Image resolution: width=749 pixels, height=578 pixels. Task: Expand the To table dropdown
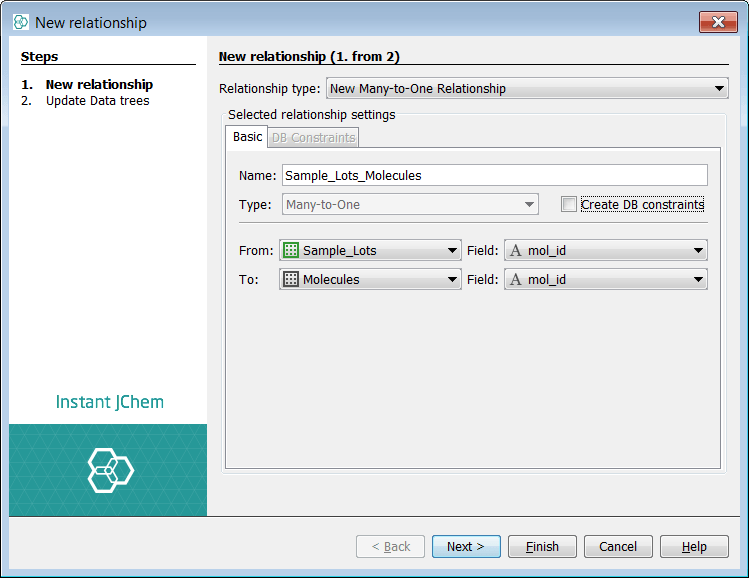pos(453,280)
